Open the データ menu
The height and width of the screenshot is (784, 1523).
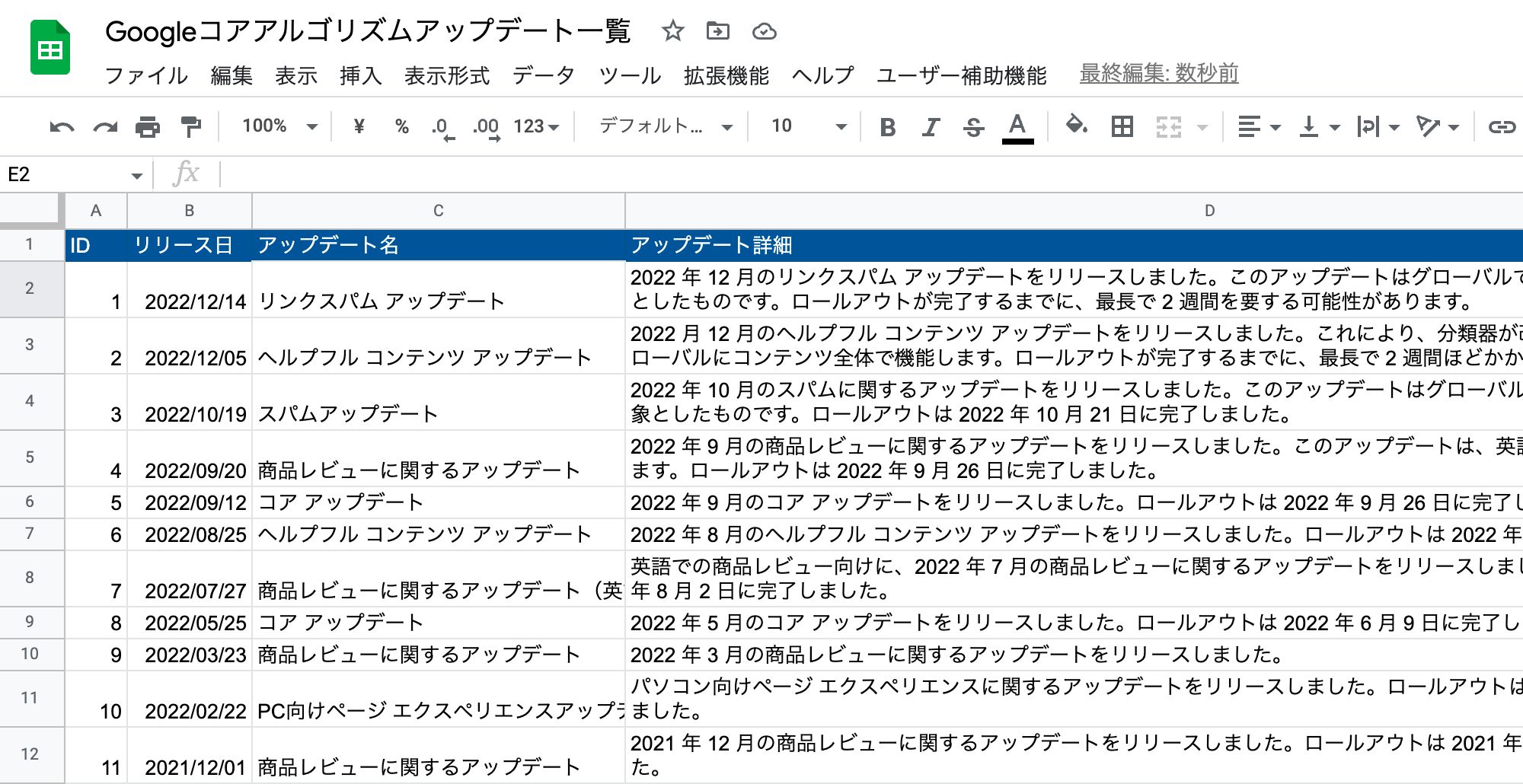[543, 75]
